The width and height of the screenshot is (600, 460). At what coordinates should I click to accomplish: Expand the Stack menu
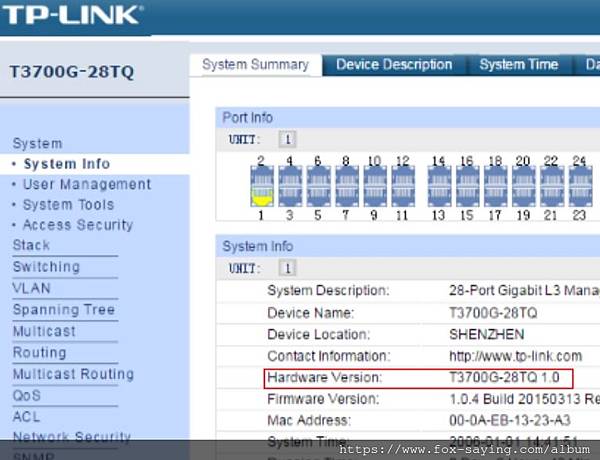point(31,245)
